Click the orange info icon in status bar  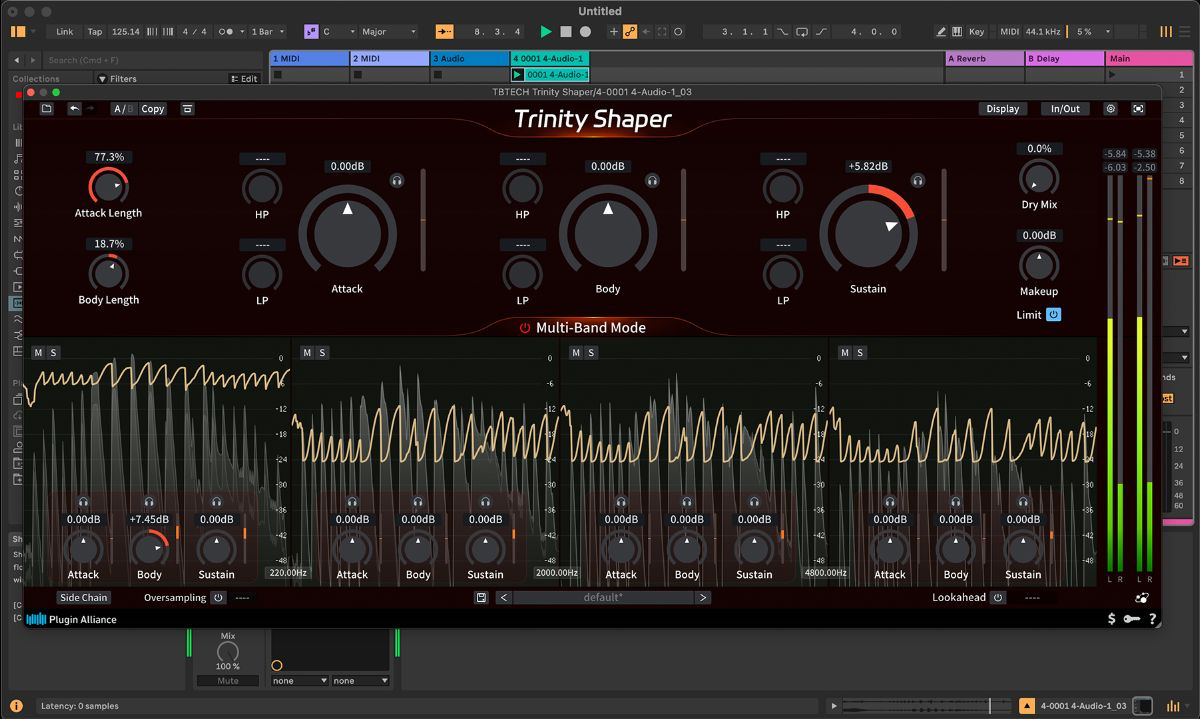pyautogui.click(x=17, y=705)
